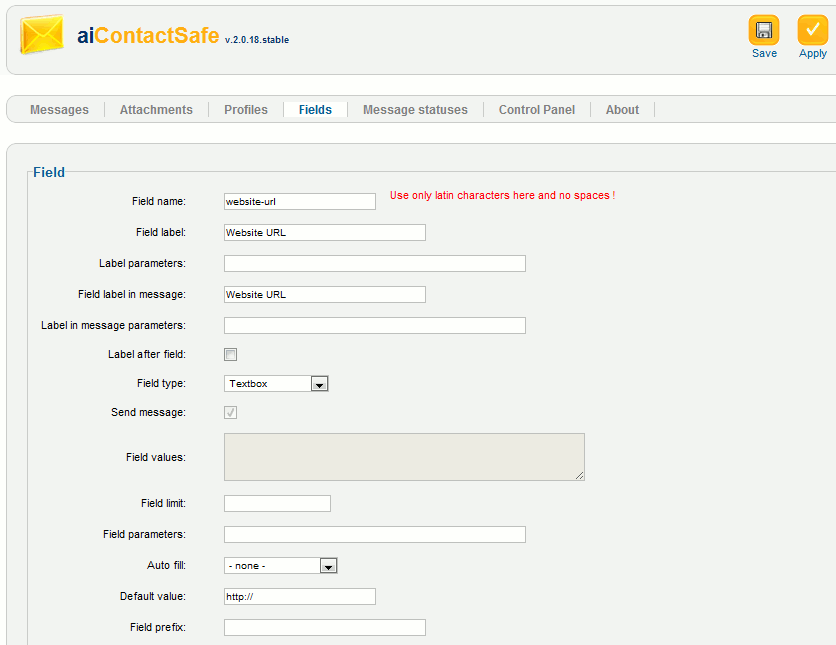This screenshot has width=836, height=645.
Task: Focus the Field label text box
Action: tap(325, 233)
